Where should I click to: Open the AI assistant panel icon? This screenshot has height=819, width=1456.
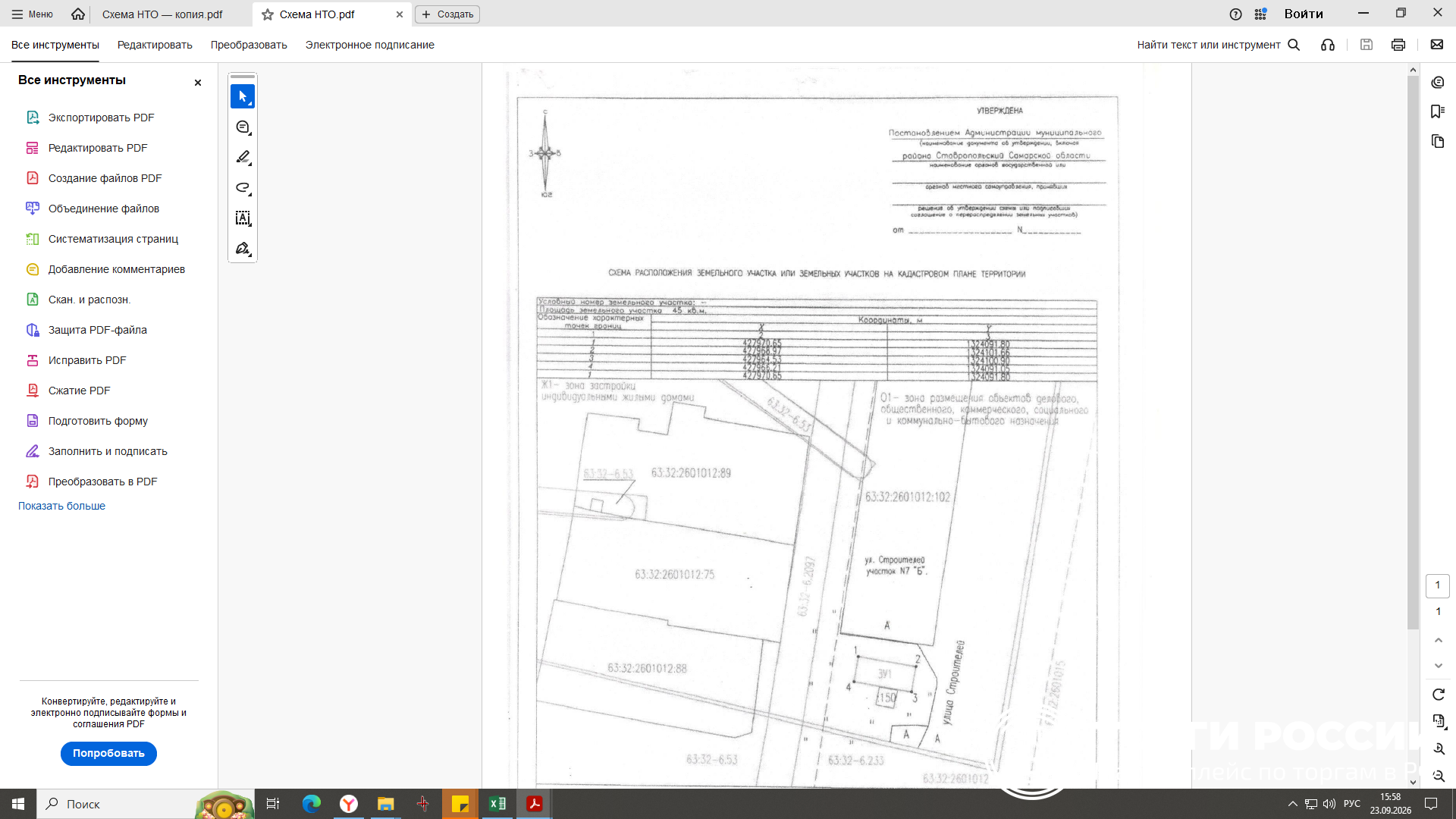pyautogui.click(x=1438, y=82)
